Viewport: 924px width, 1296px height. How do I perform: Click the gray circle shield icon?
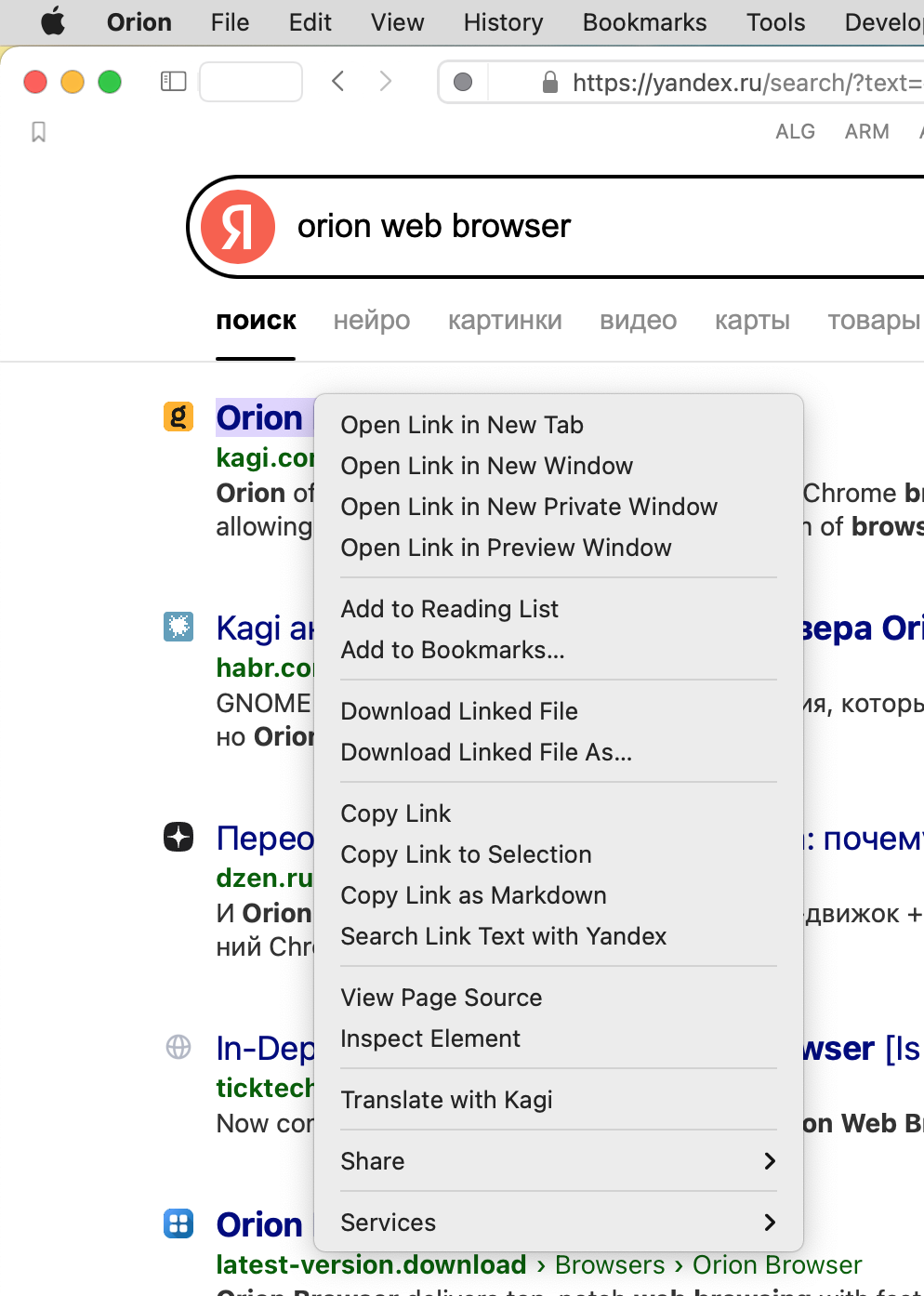tap(463, 83)
